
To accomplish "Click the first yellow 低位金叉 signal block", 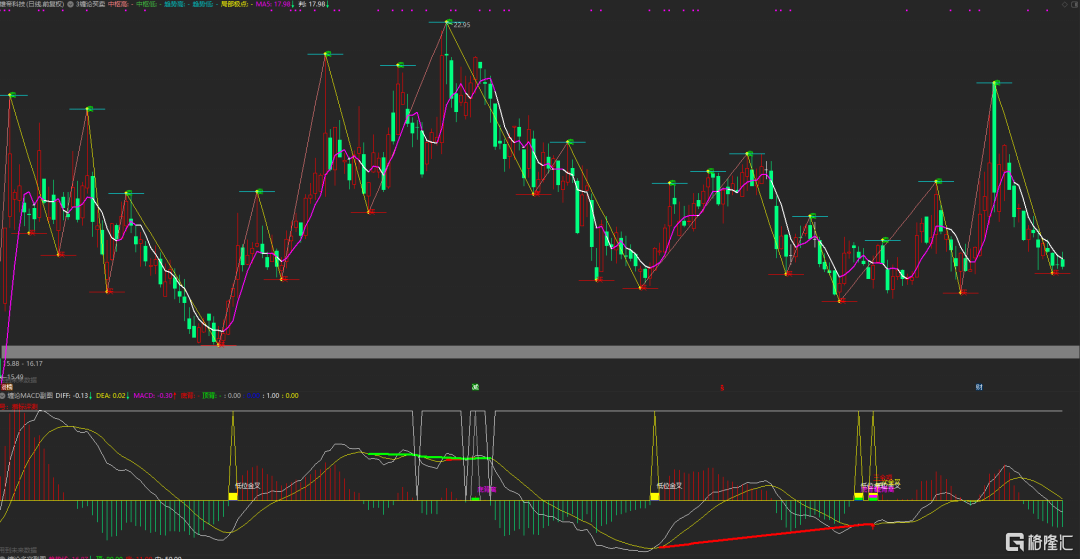I will pyautogui.click(x=233, y=496).
